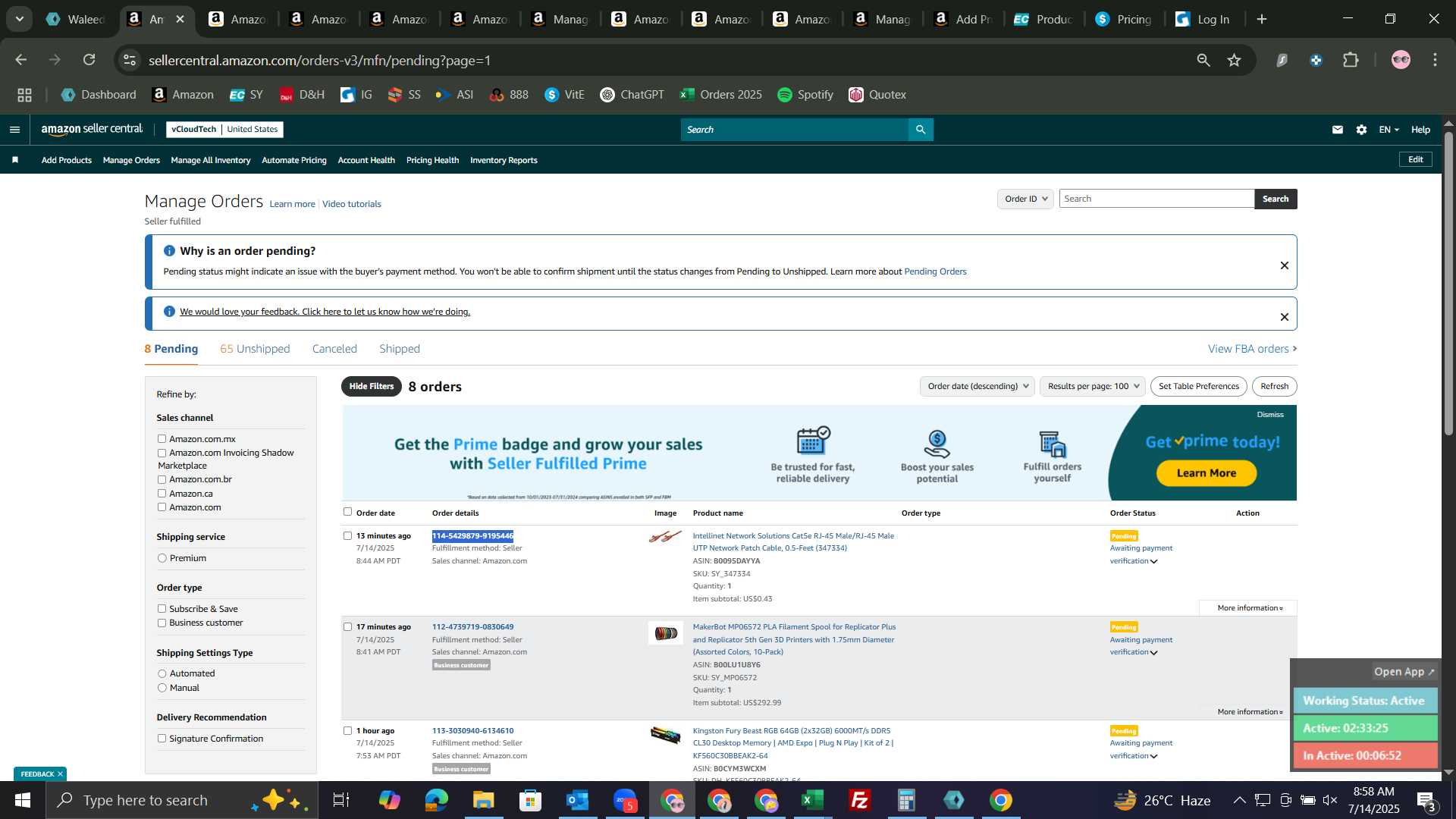Image resolution: width=1456 pixels, height=819 pixels.
Task: Open the Spotify bookmark
Action: [x=805, y=95]
